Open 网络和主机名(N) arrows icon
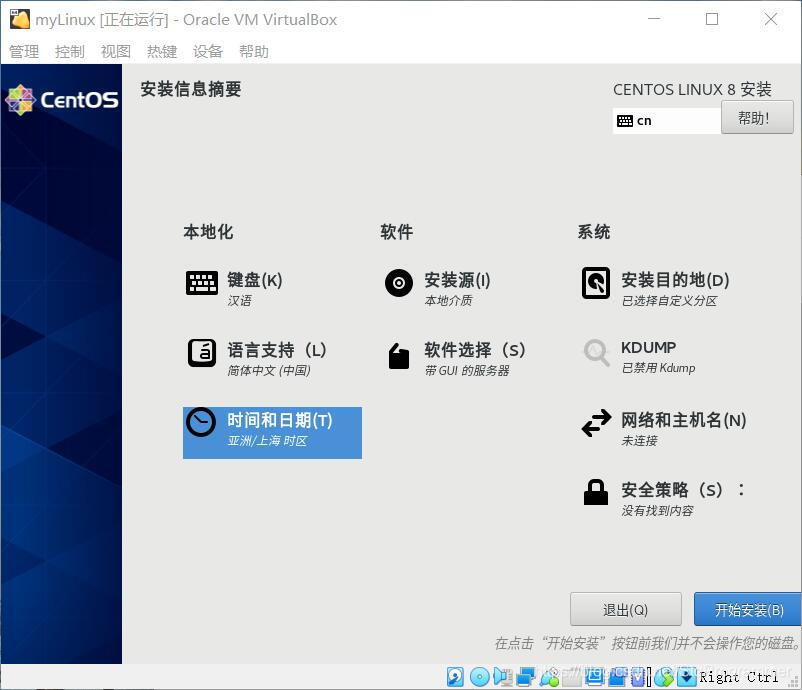The image size is (802, 690). point(596,422)
